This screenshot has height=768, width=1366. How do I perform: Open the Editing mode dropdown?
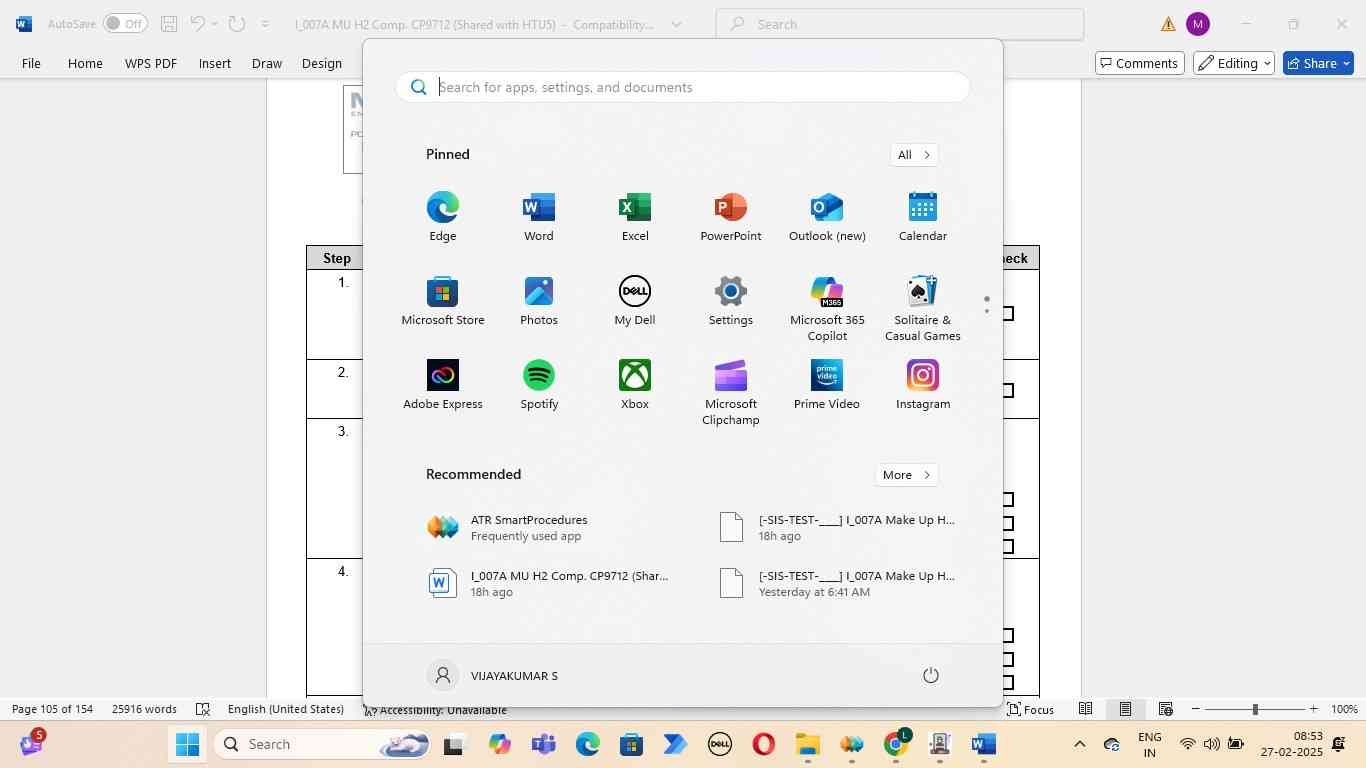click(x=1233, y=63)
